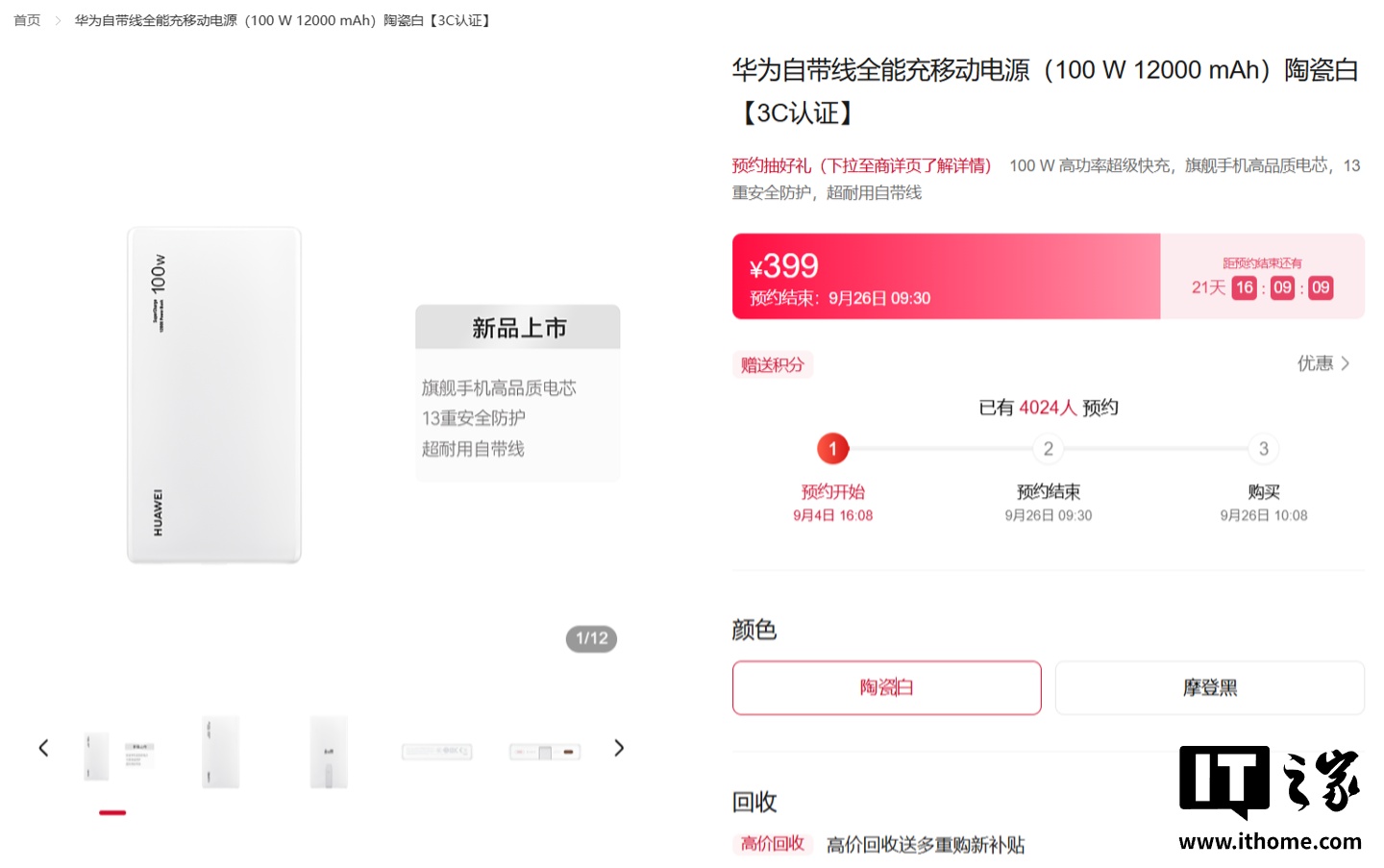Click the previous thumbnail arrow
Image resolution: width=1384 pixels, height=868 pixels.
[43, 748]
